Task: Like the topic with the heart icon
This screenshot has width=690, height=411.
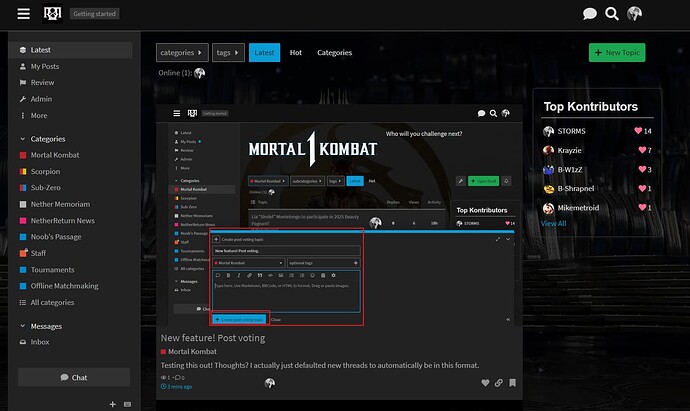Action: pyautogui.click(x=485, y=383)
